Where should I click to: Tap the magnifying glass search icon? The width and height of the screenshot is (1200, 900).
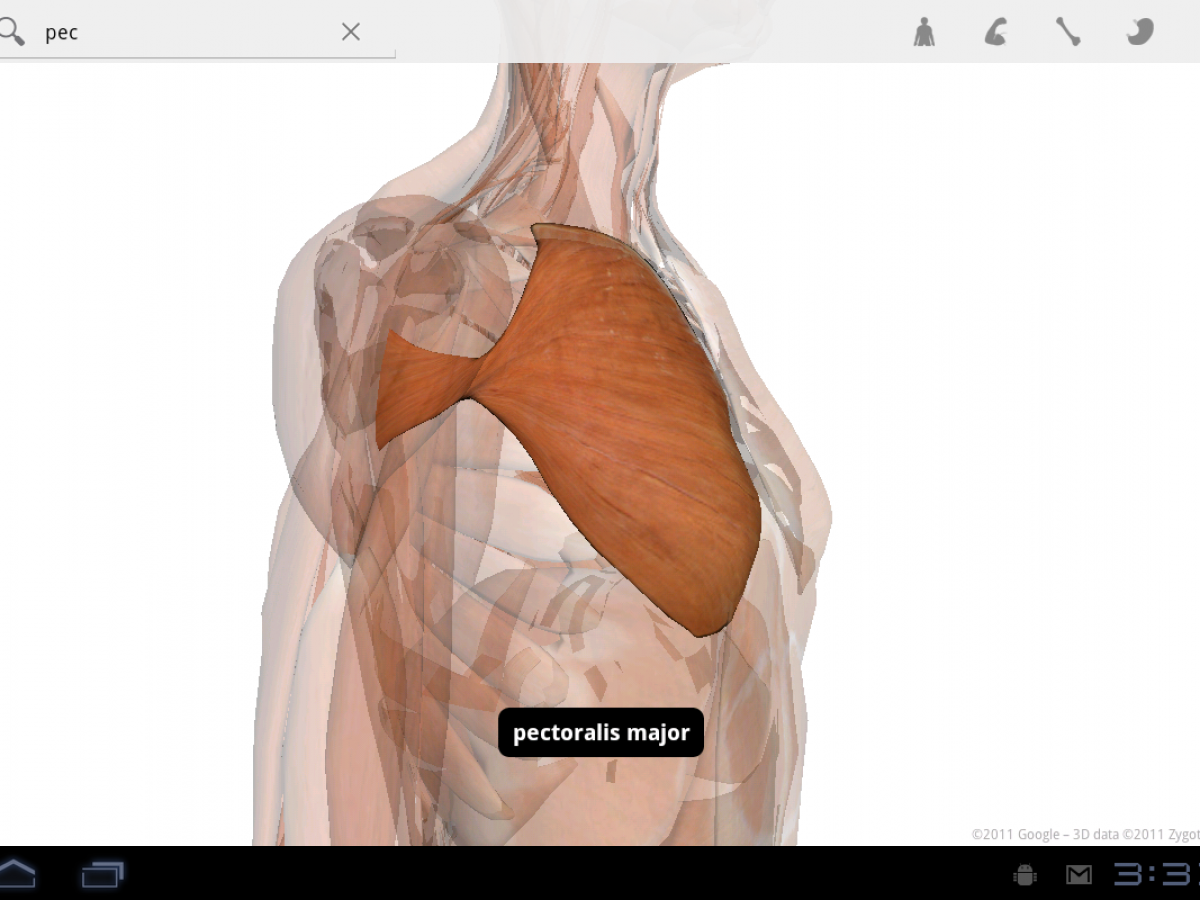13,32
